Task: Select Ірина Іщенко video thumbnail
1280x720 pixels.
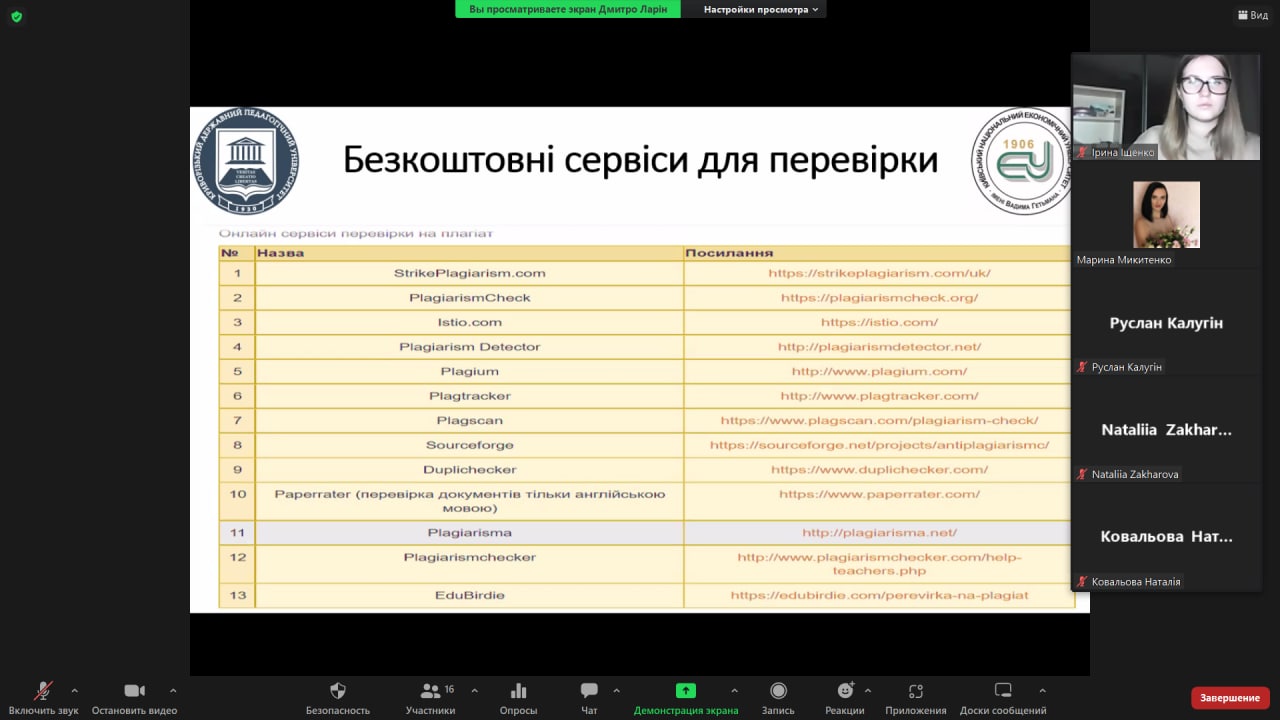Action: pos(1166,107)
